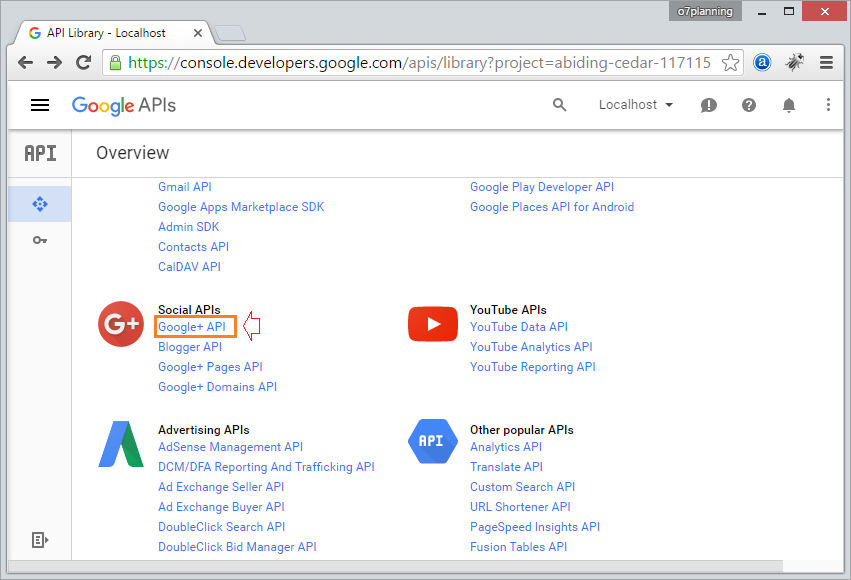
Task: Click the Social APIs heading
Action: tap(189, 309)
